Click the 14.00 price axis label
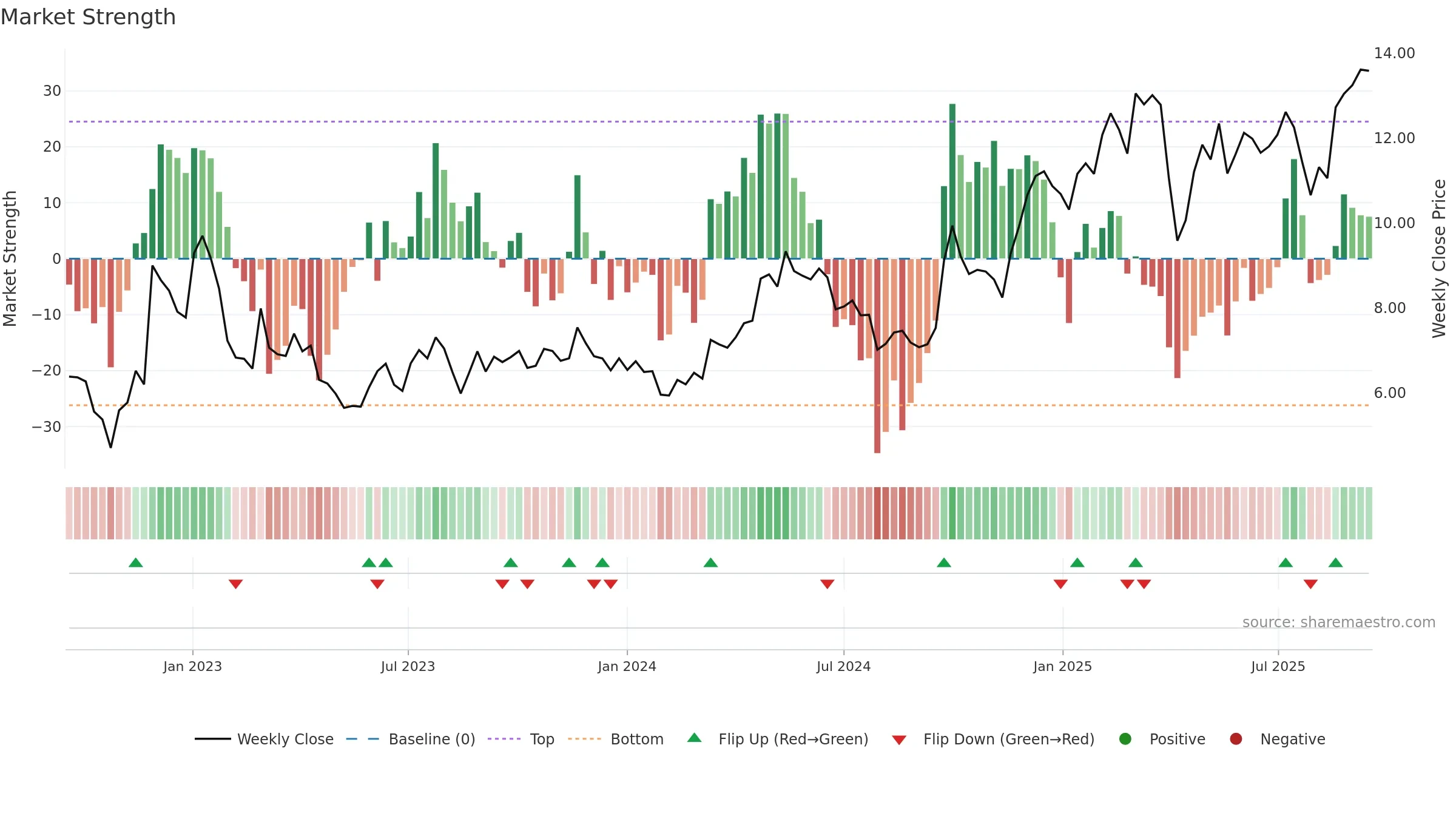The width and height of the screenshot is (1456, 819). [1394, 53]
